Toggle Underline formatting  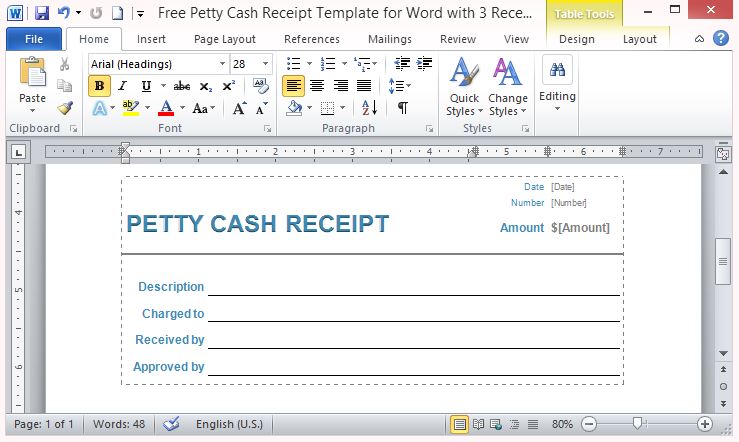coord(146,86)
